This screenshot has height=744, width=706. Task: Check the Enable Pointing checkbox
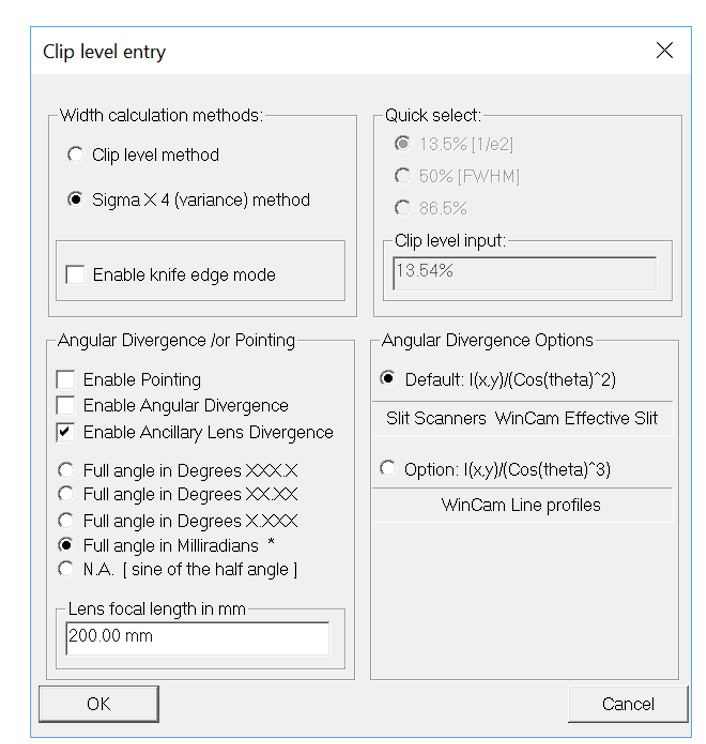pyautogui.click(x=66, y=380)
